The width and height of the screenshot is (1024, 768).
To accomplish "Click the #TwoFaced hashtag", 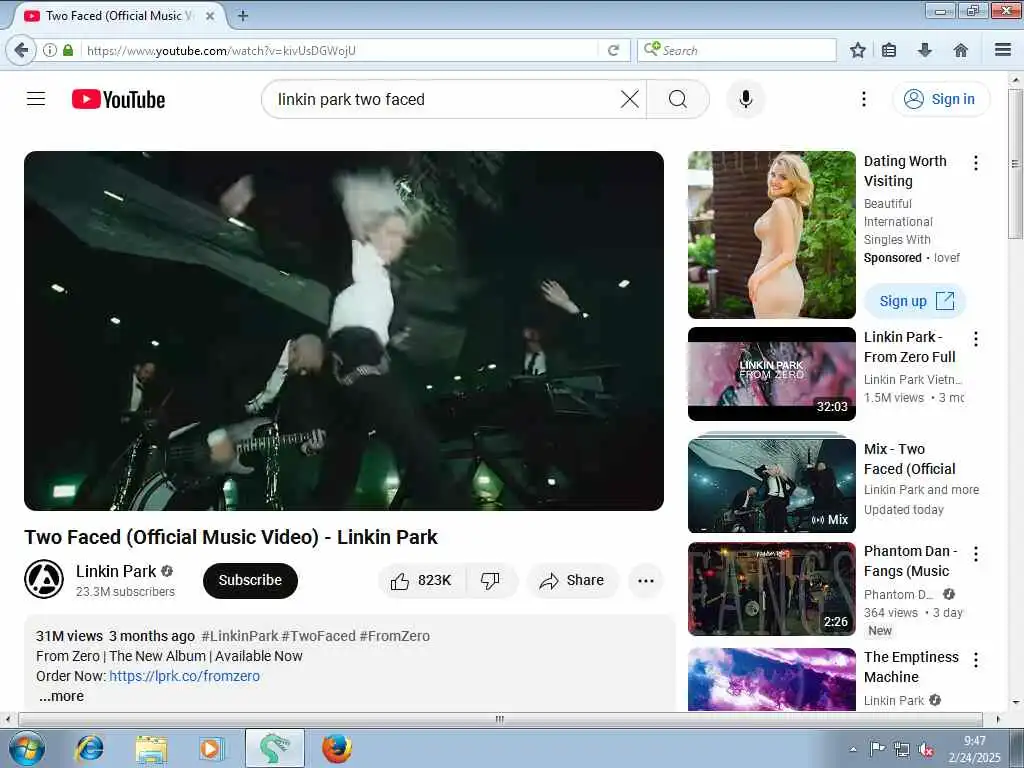I will 318,636.
